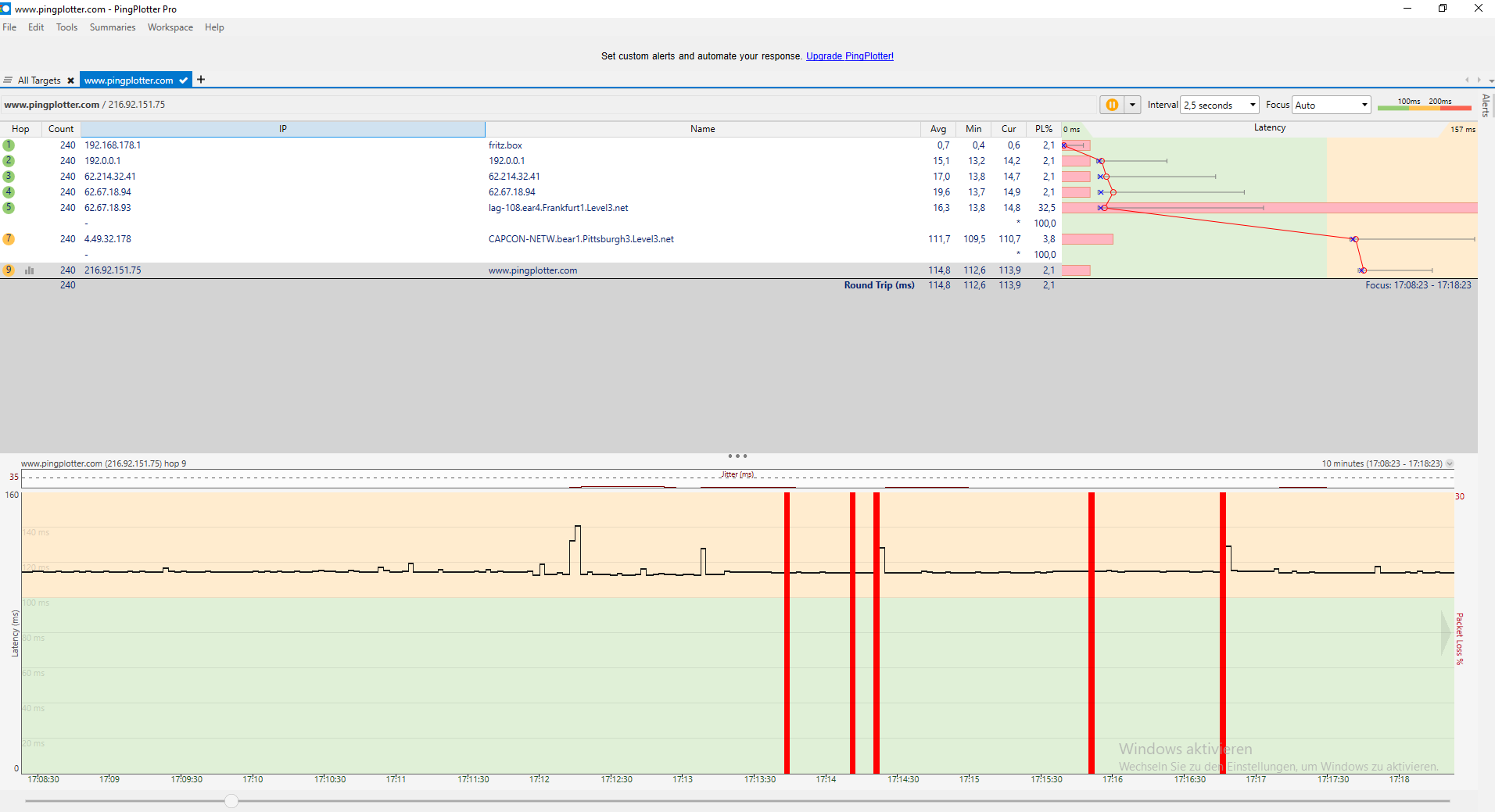Open the Focus Auto dropdown
Screen dimensions: 1495x812
tap(1331, 105)
